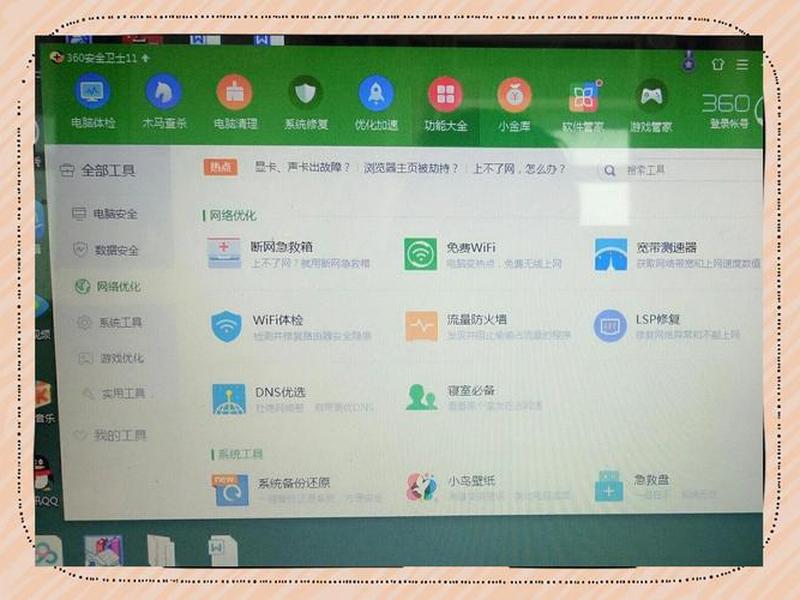Launch 宽带测速器 speed test icon
Viewport: 800px width, 600px height.
click(611, 254)
